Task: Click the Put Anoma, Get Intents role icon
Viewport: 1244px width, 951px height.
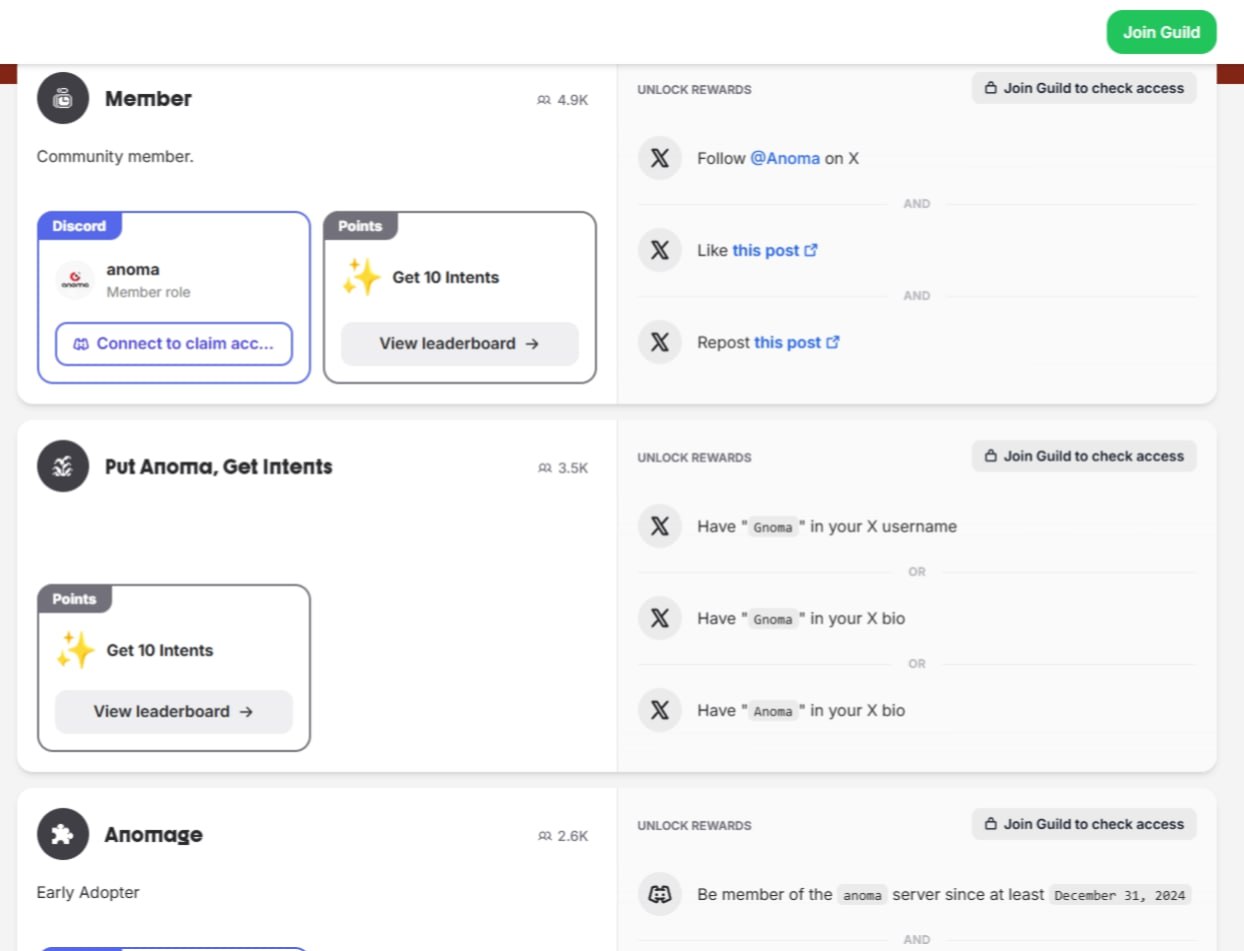Action: 63,466
